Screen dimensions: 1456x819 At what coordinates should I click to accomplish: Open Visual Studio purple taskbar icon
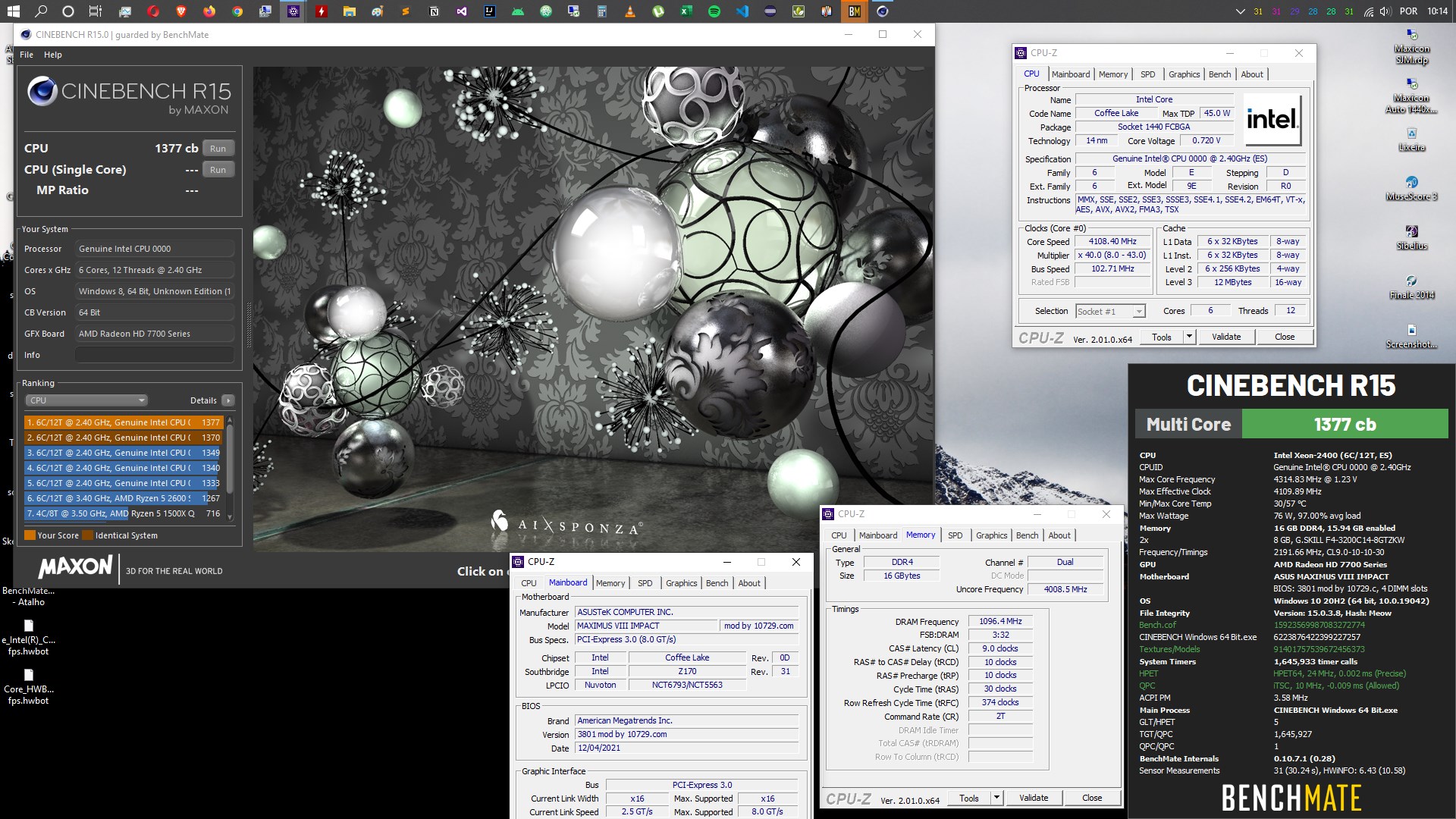462,11
